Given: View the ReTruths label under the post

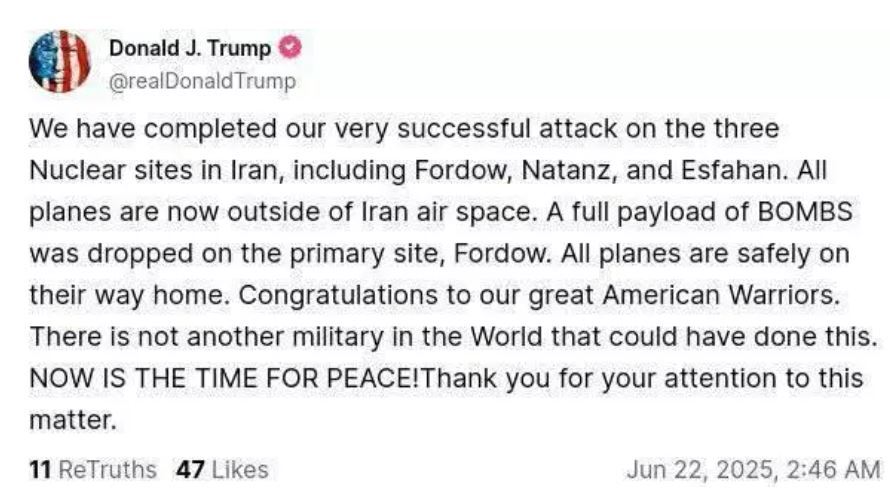Looking at the screenshot, I should (107, 470).
